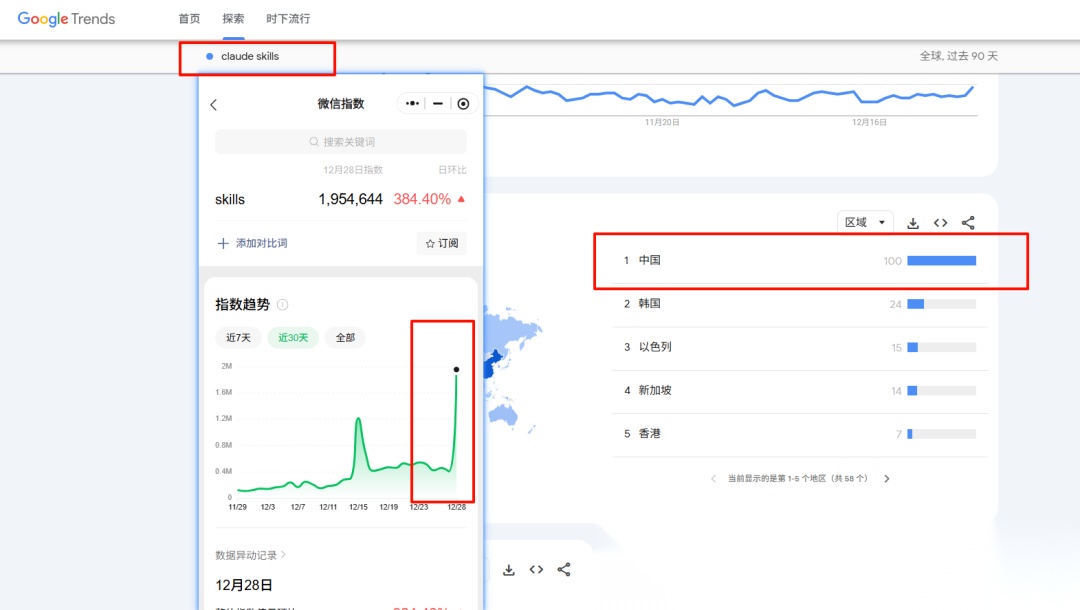1080x610 pixels.
Task: Click the 韩国 region row
Action: point(800,304)
